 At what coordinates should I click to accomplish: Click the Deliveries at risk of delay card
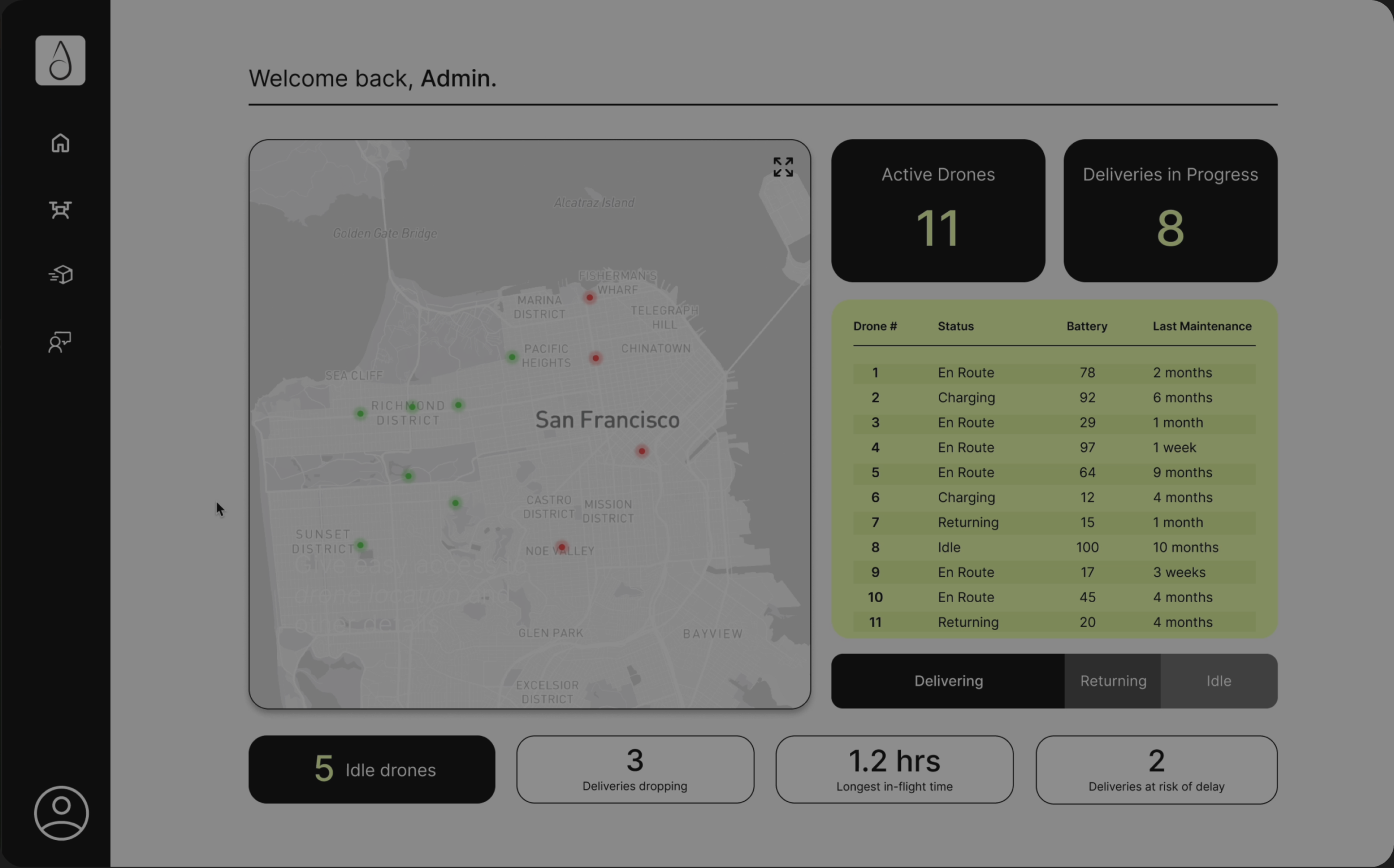click(1156, 769)
